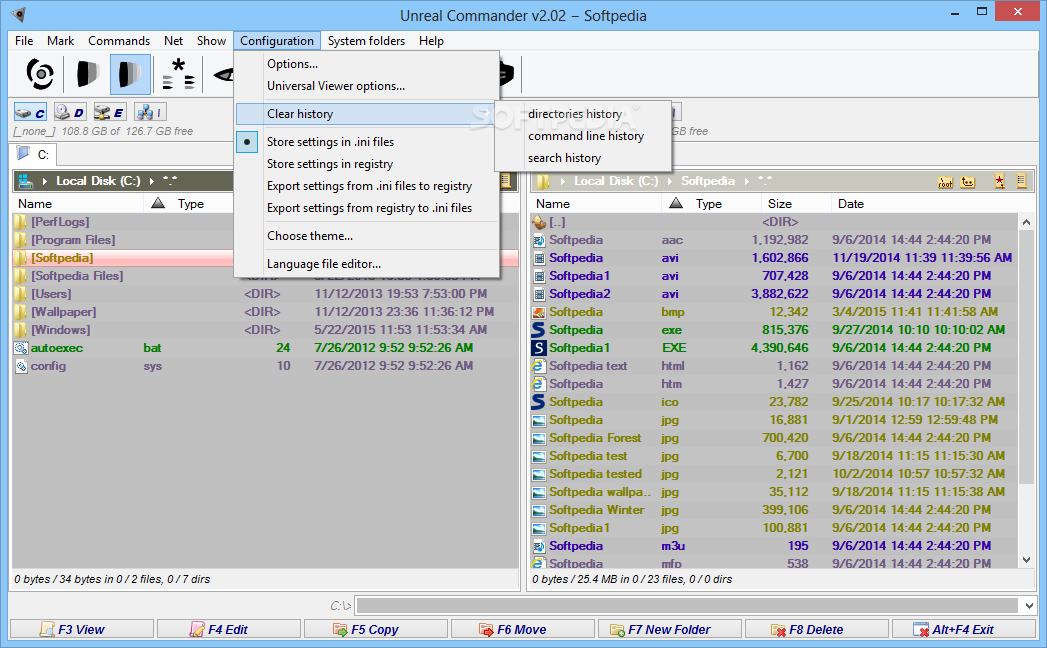Screen dimensions: 1047x648
Task: Click the F8 Delete button
Action: click(817, 629)
